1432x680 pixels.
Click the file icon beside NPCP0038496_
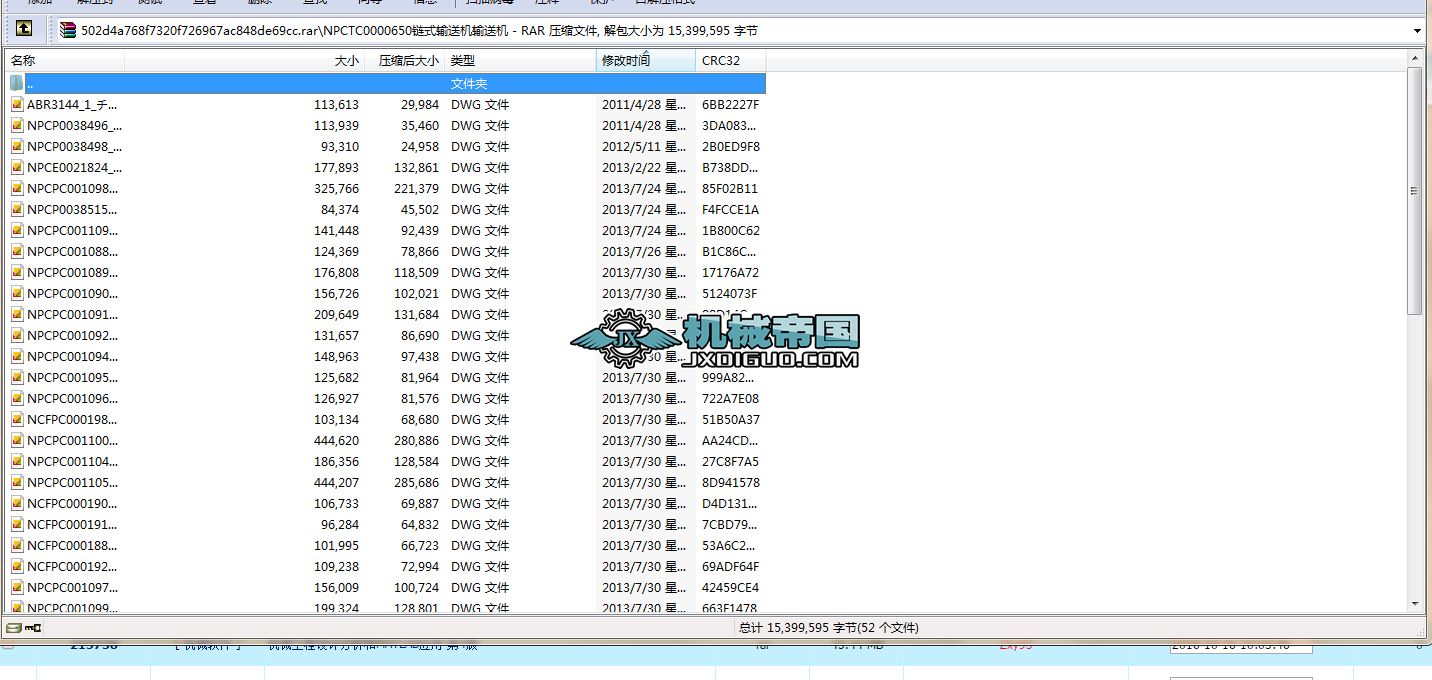point(17,126)
